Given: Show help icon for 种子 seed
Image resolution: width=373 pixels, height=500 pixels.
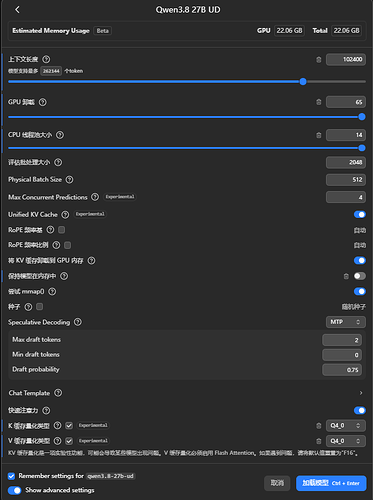Looking at the screenshot, I should point(28,307).
